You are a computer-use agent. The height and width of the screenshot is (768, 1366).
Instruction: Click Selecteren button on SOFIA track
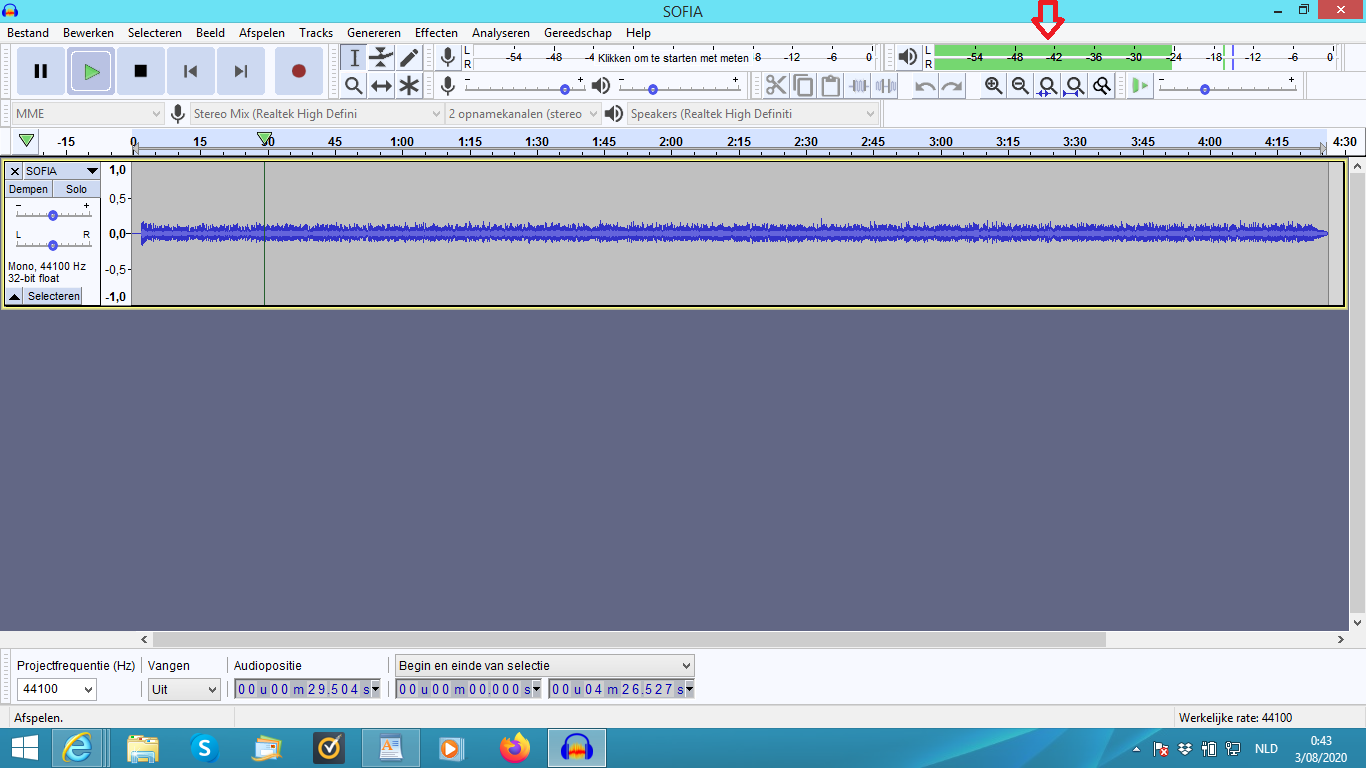(x=53, y=297)
